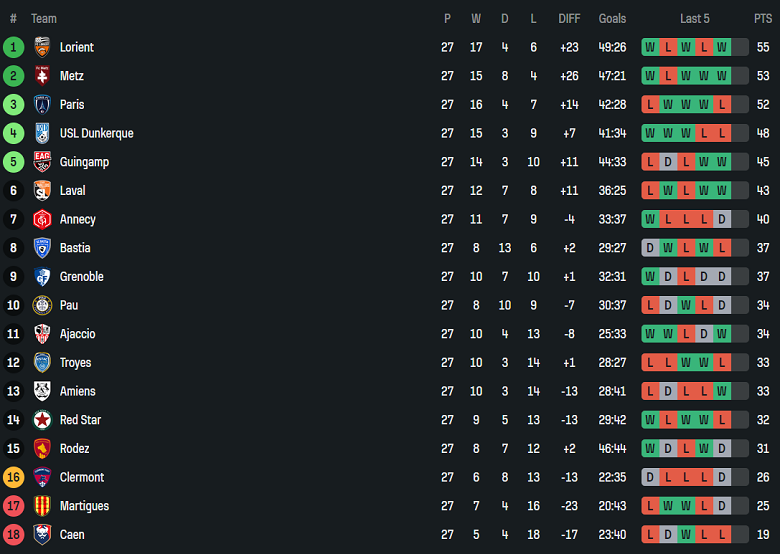Click the Goals column header

coord(612,18)
